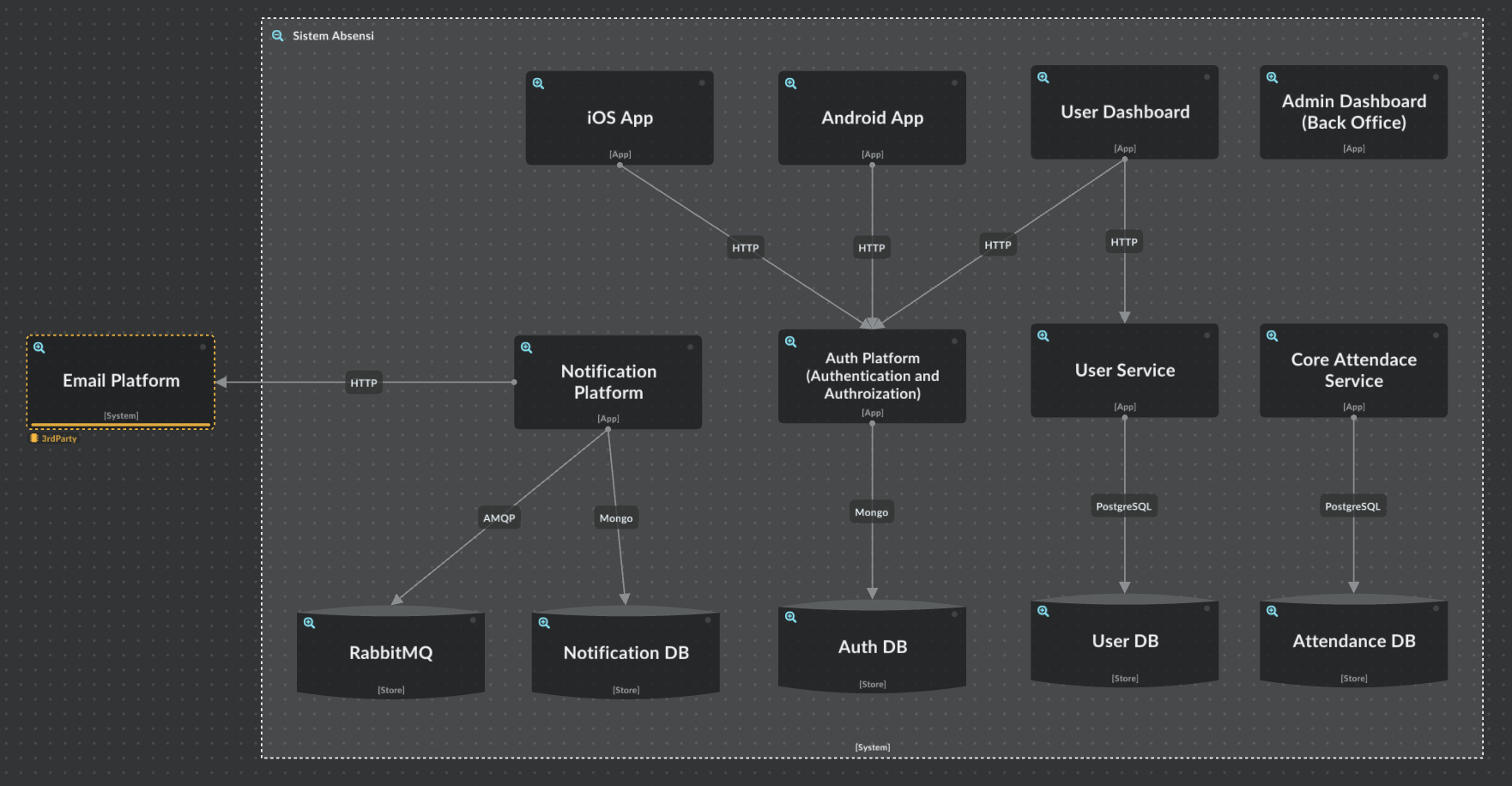Click the zoom-in icon on Android App
Viewport: 1512px width, 786px height.
(790, 82)
